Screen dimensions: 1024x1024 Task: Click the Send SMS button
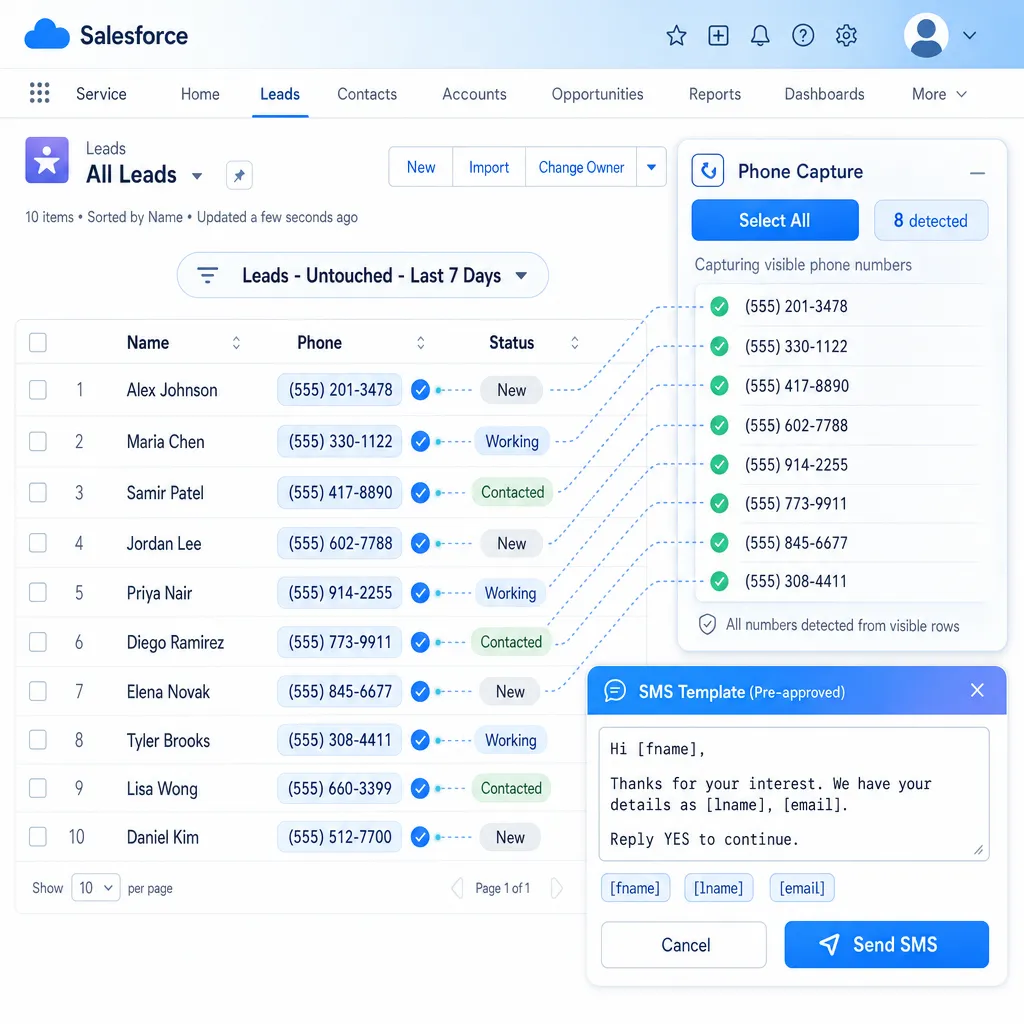[886, 944]
